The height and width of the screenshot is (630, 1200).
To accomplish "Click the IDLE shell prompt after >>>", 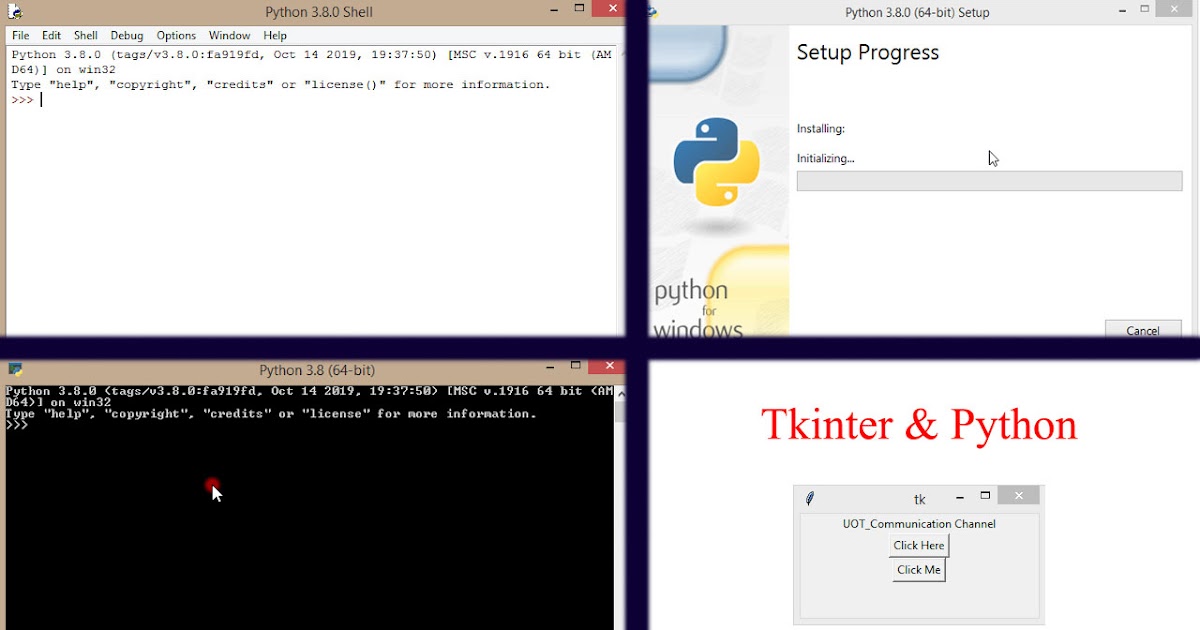I will (40, 99).
